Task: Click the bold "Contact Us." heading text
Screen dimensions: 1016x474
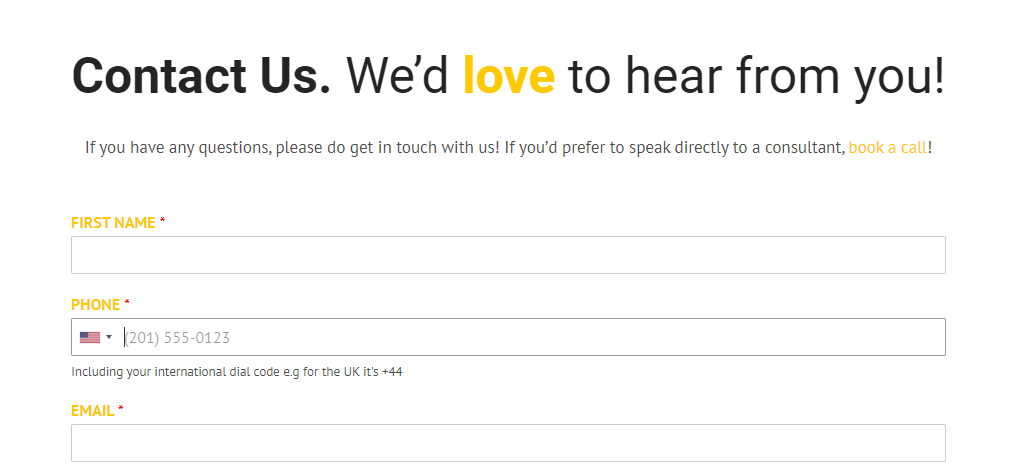Action: (202, 76)
